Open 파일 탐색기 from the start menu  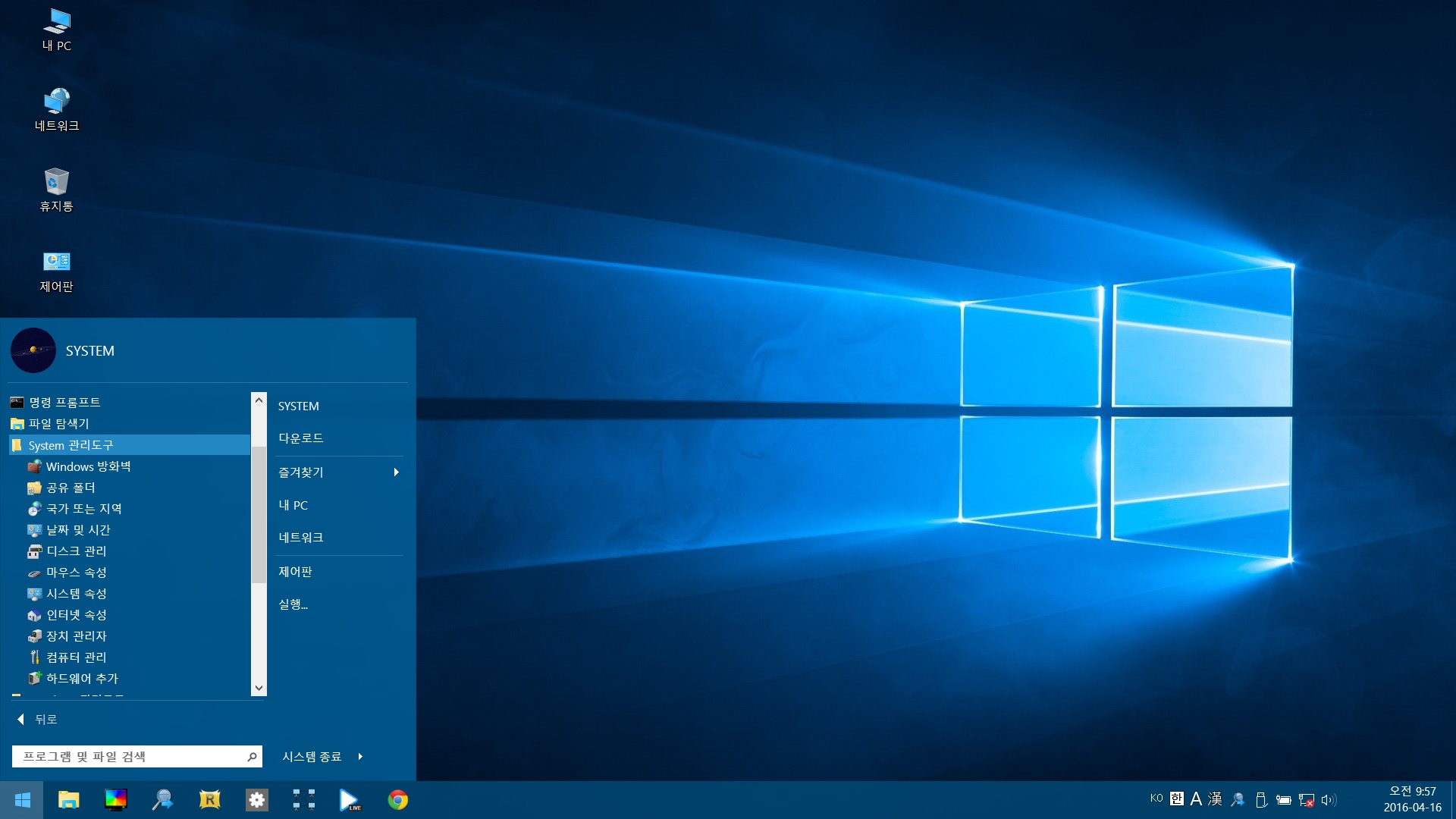pos(129,423)
